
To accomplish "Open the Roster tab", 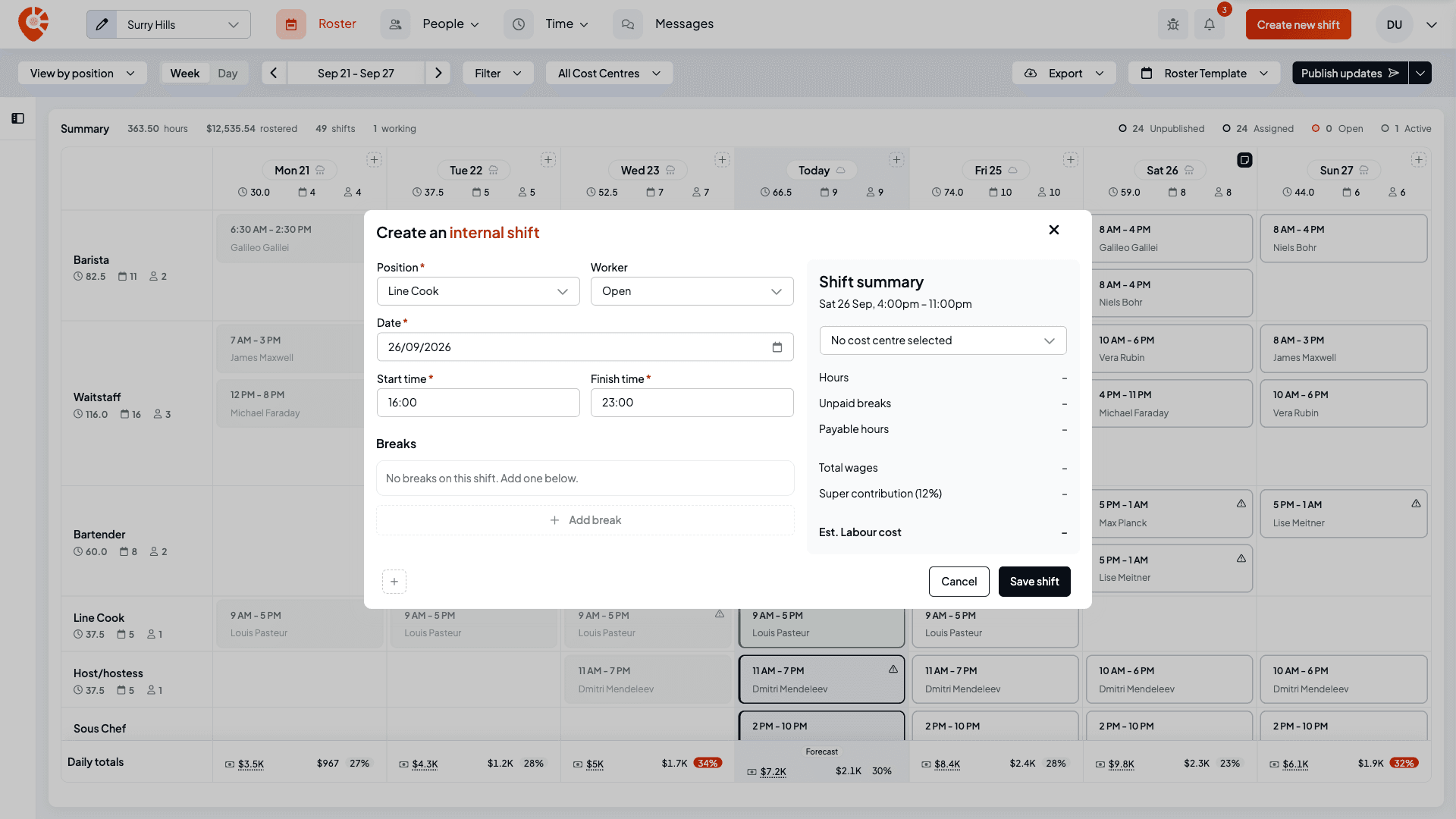I will 317,24.
